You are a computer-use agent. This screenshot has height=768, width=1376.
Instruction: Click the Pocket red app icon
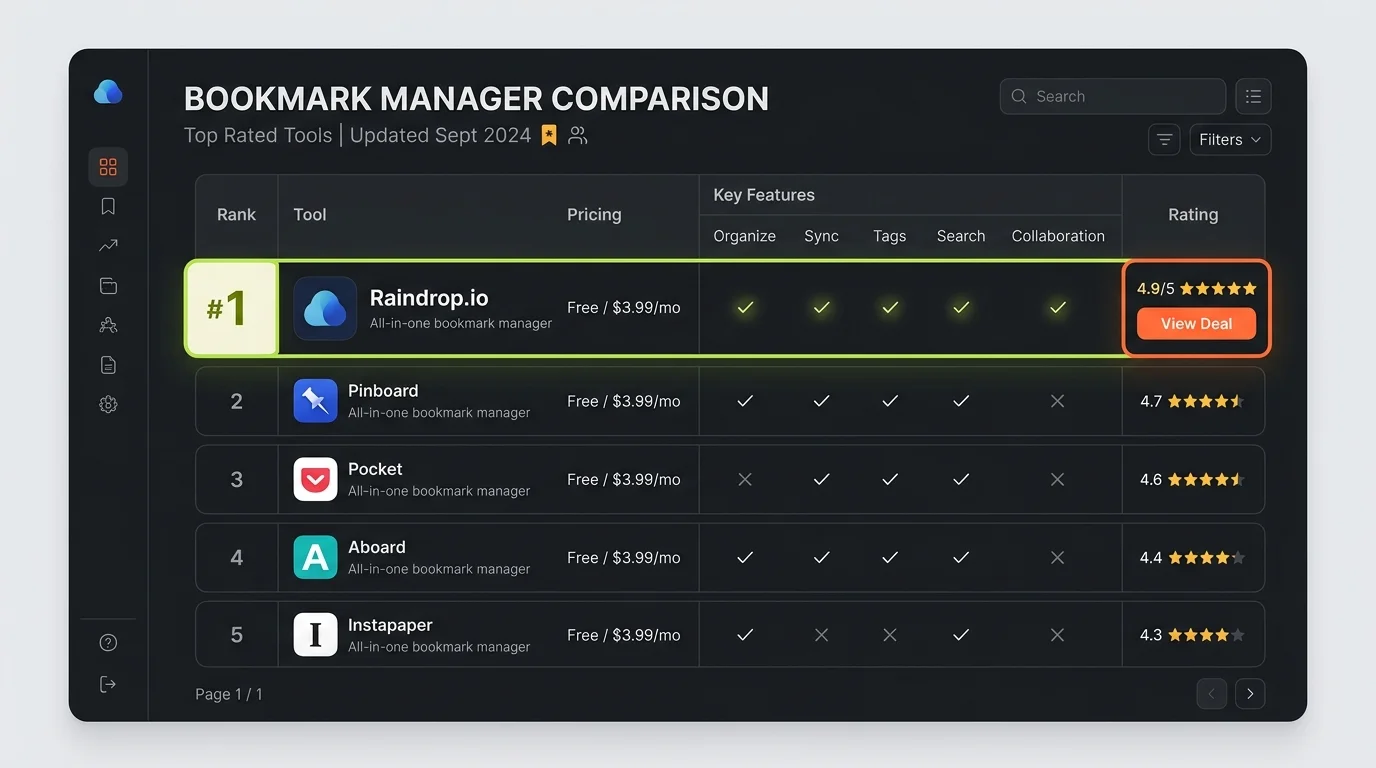tap(315, 479)
